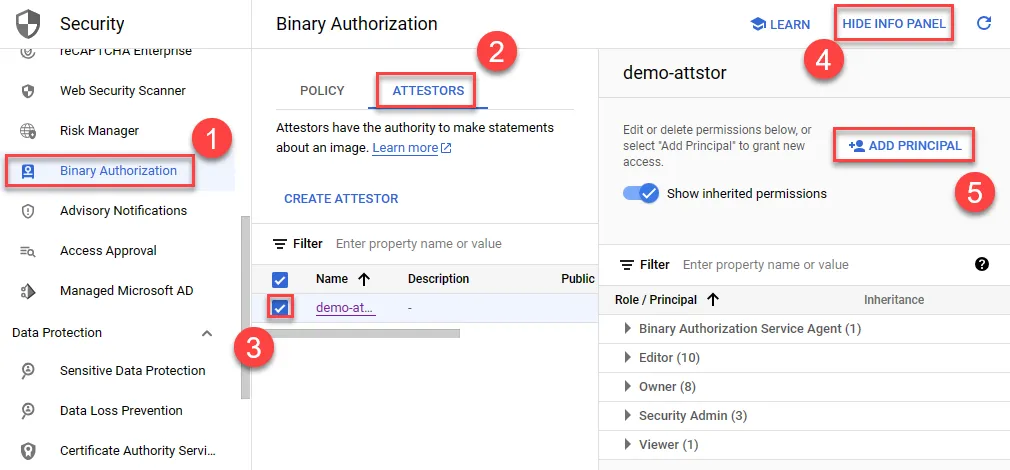The image size is (1010, 470).
Task: Expand the Owner (8) role
Action: pyautogui.click(x=628, y=386)
